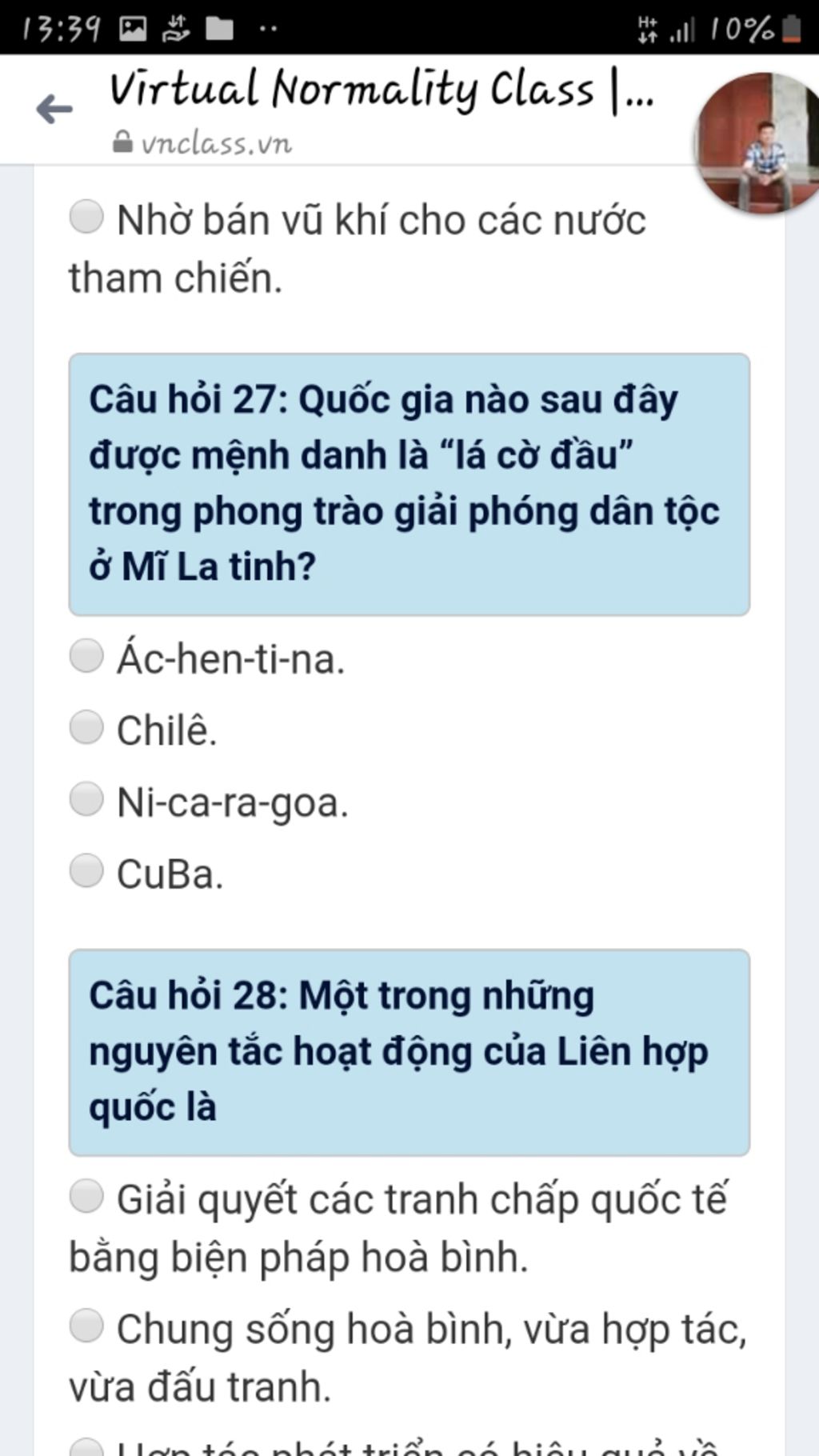The height and width of the screenshot is (1456, 819).
Task: Choose the Ni-ca-ra-goa radio button
Action: tap(86, 799)
